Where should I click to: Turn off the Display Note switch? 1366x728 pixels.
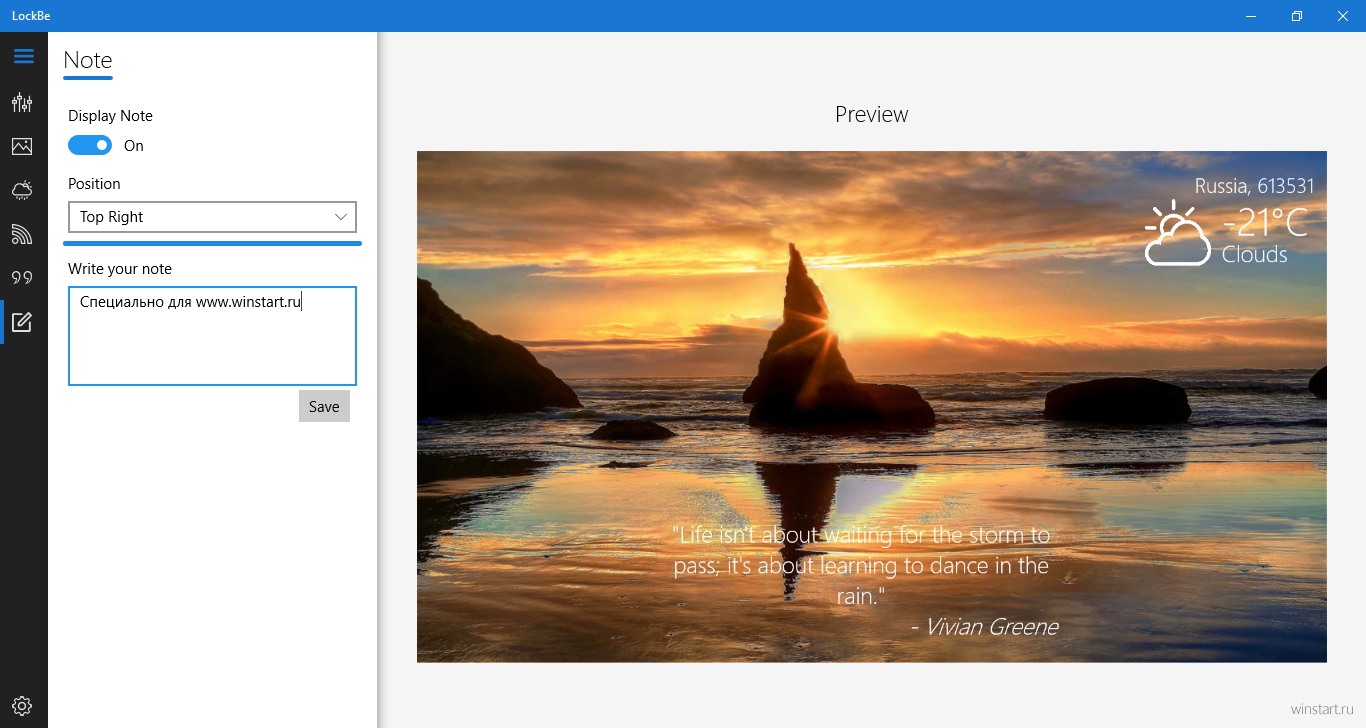click(x=90, y=146)
